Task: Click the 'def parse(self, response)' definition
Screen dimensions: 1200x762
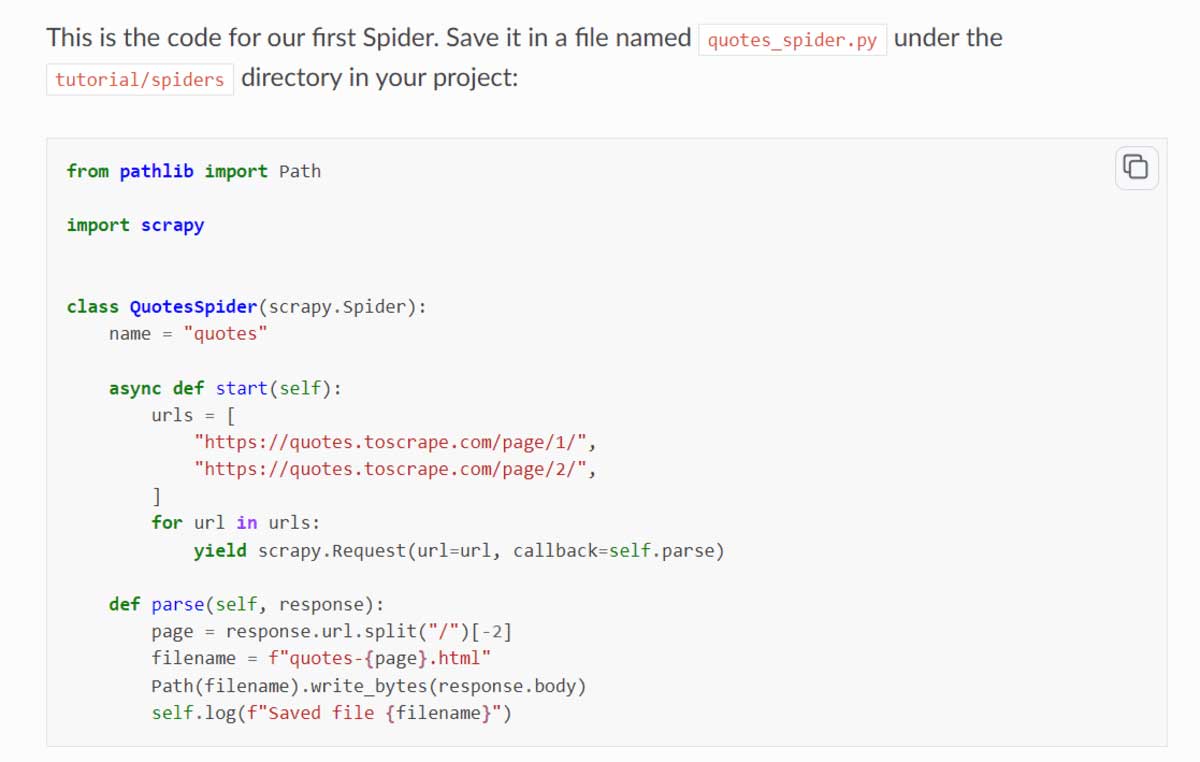Action: (246, 604)
